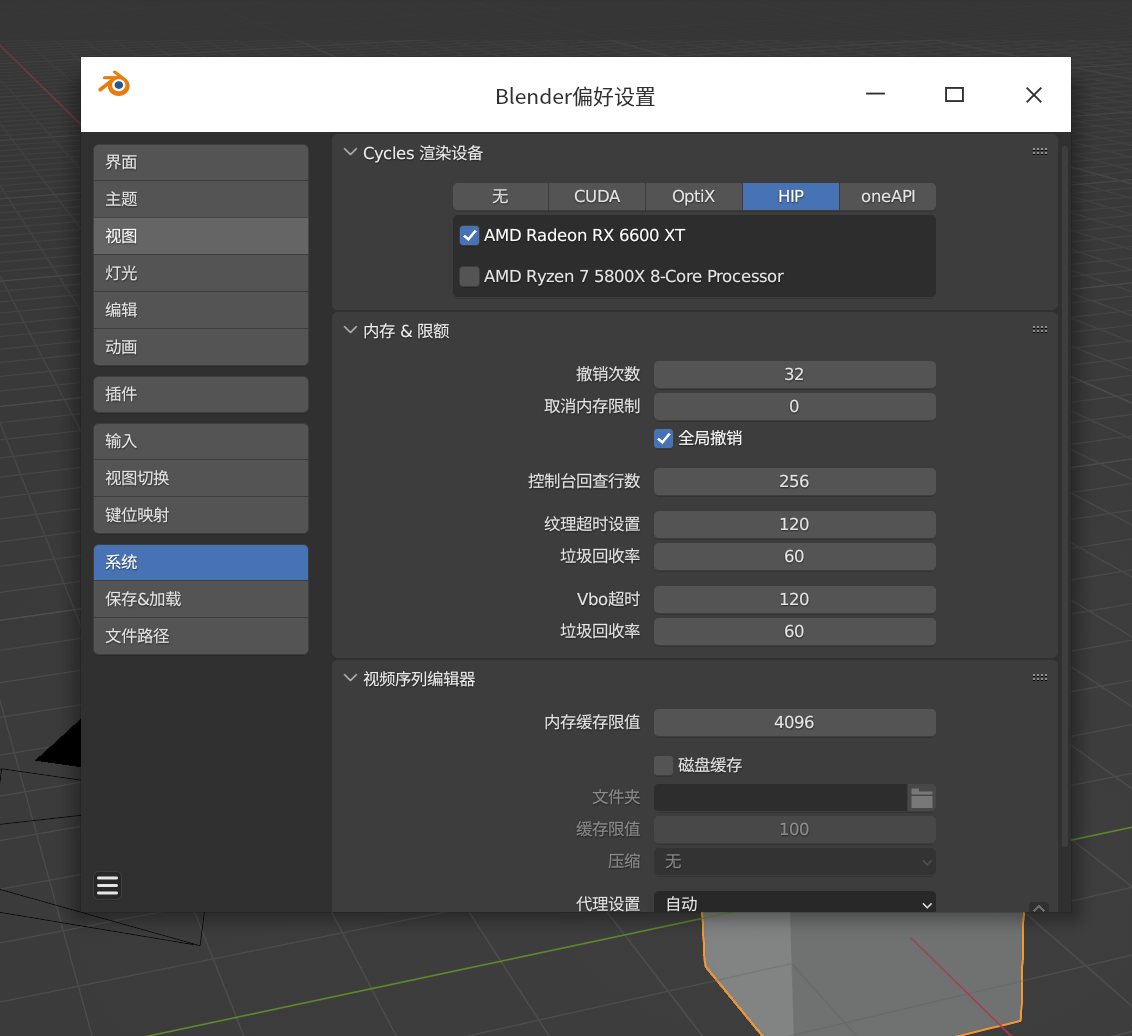Collapse the 视频序列编辑器 section
This screenshot has height=1036, width=1132.
tap(350, 678)
